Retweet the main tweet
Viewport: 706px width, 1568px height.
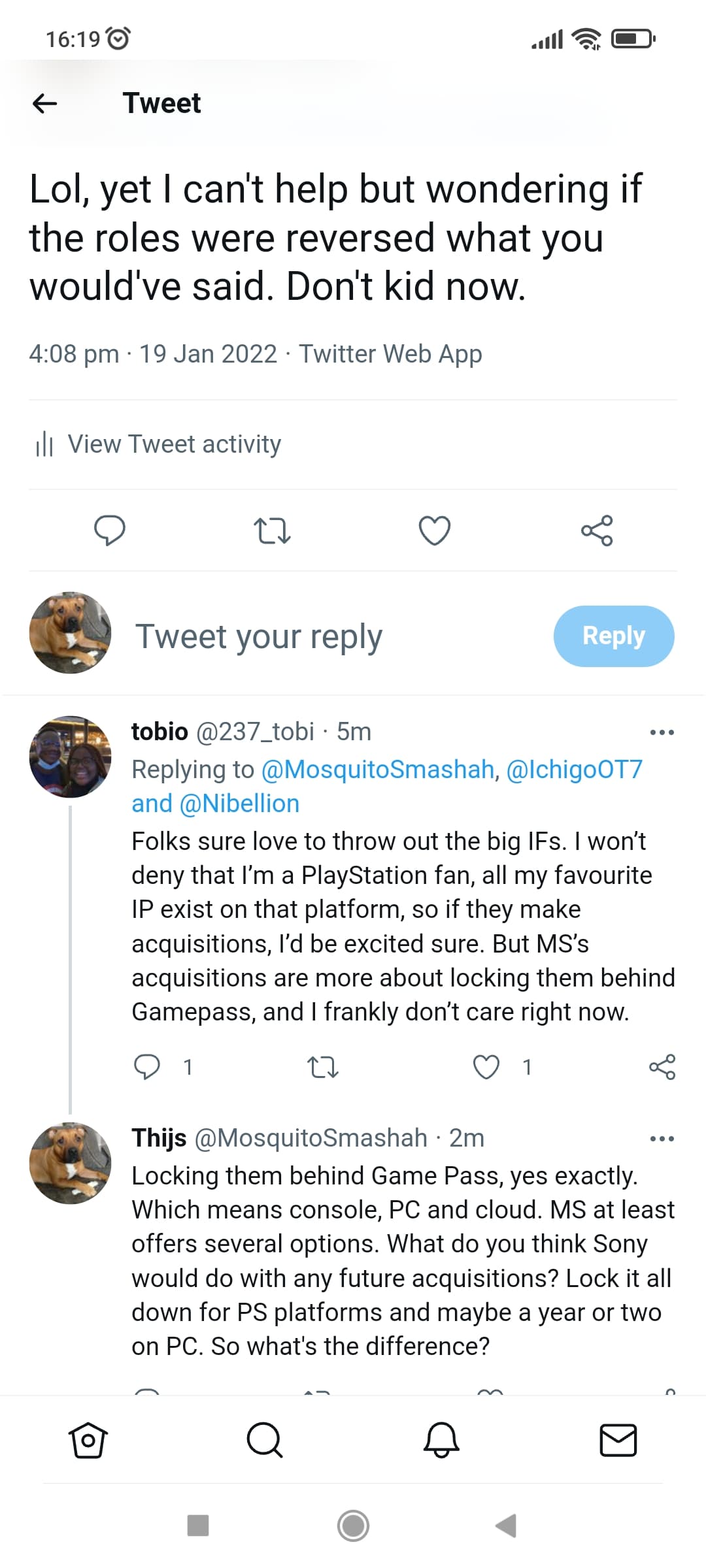[272, 531]
